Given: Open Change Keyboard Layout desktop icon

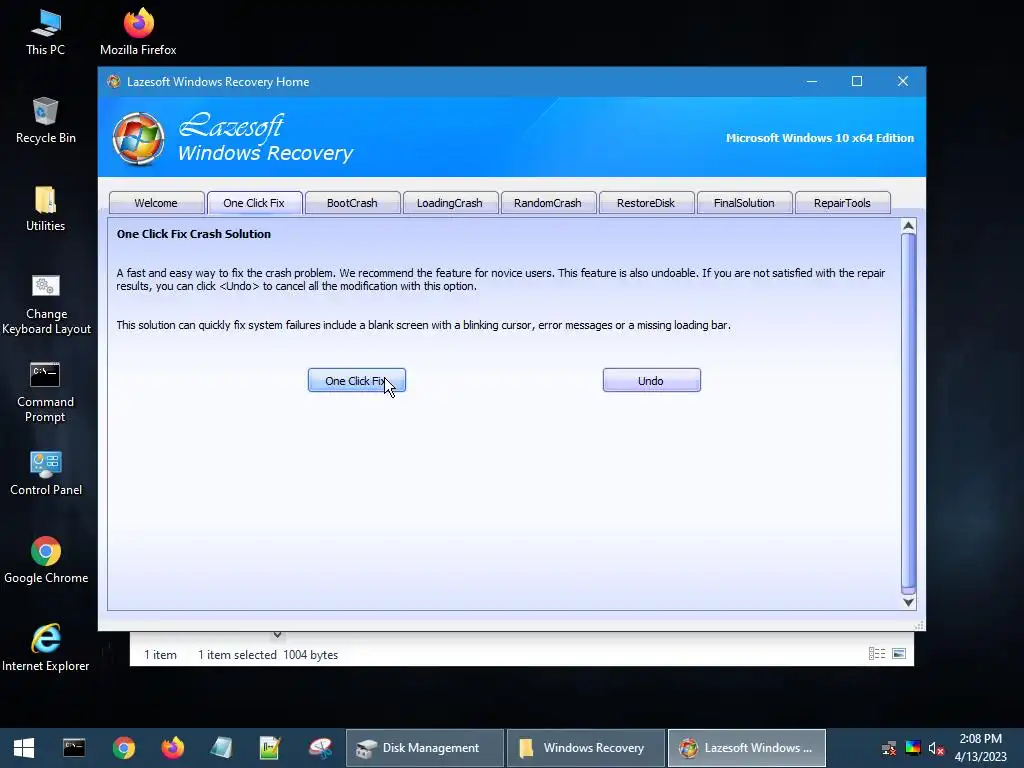Looking at the screenshot, I should pyautogui.click(x=46, y=304).
